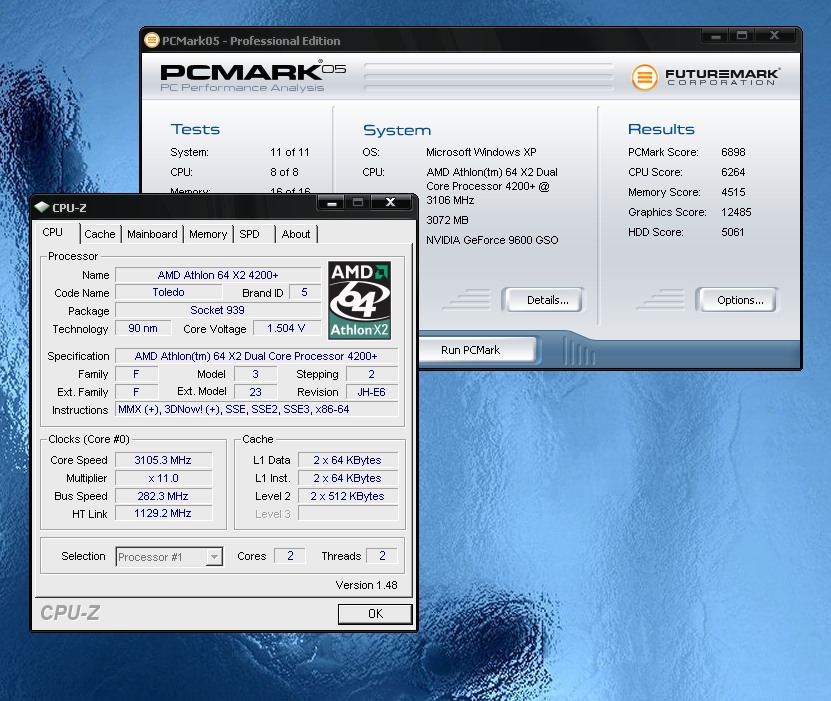
Task: Switch to the About tab in CPU-Z
Action: pos(296,234)
